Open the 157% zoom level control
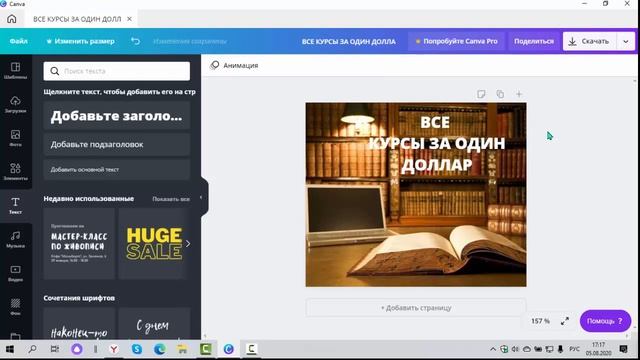 tap(540, 321)
